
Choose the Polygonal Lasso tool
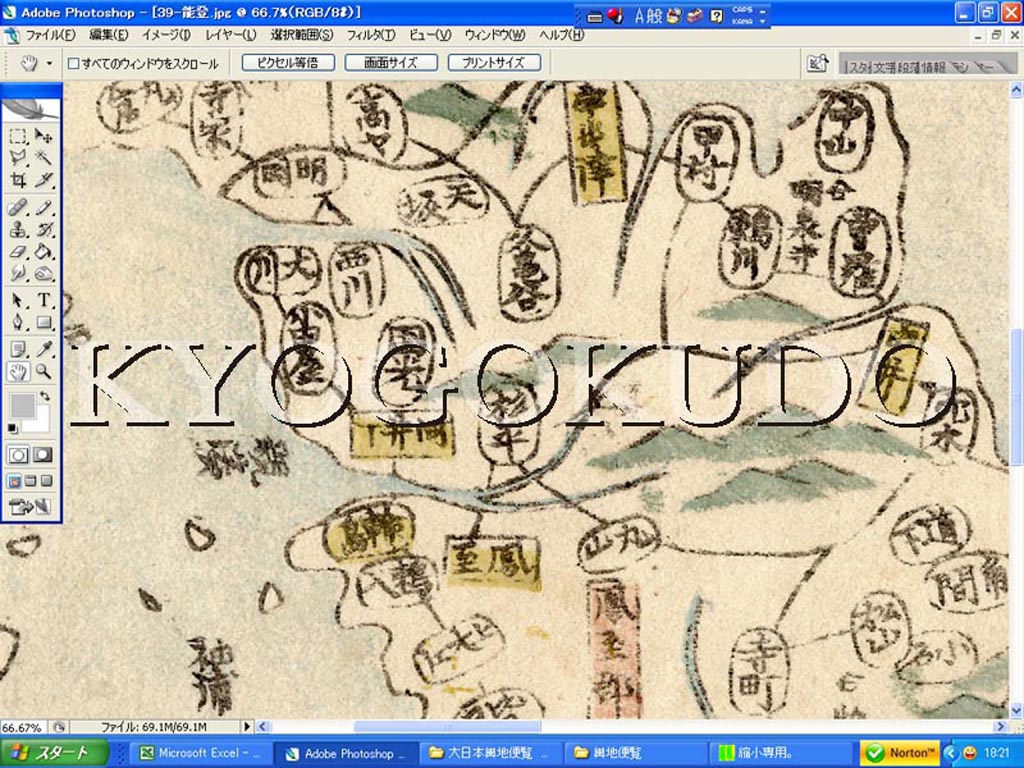tap(18, 157)
